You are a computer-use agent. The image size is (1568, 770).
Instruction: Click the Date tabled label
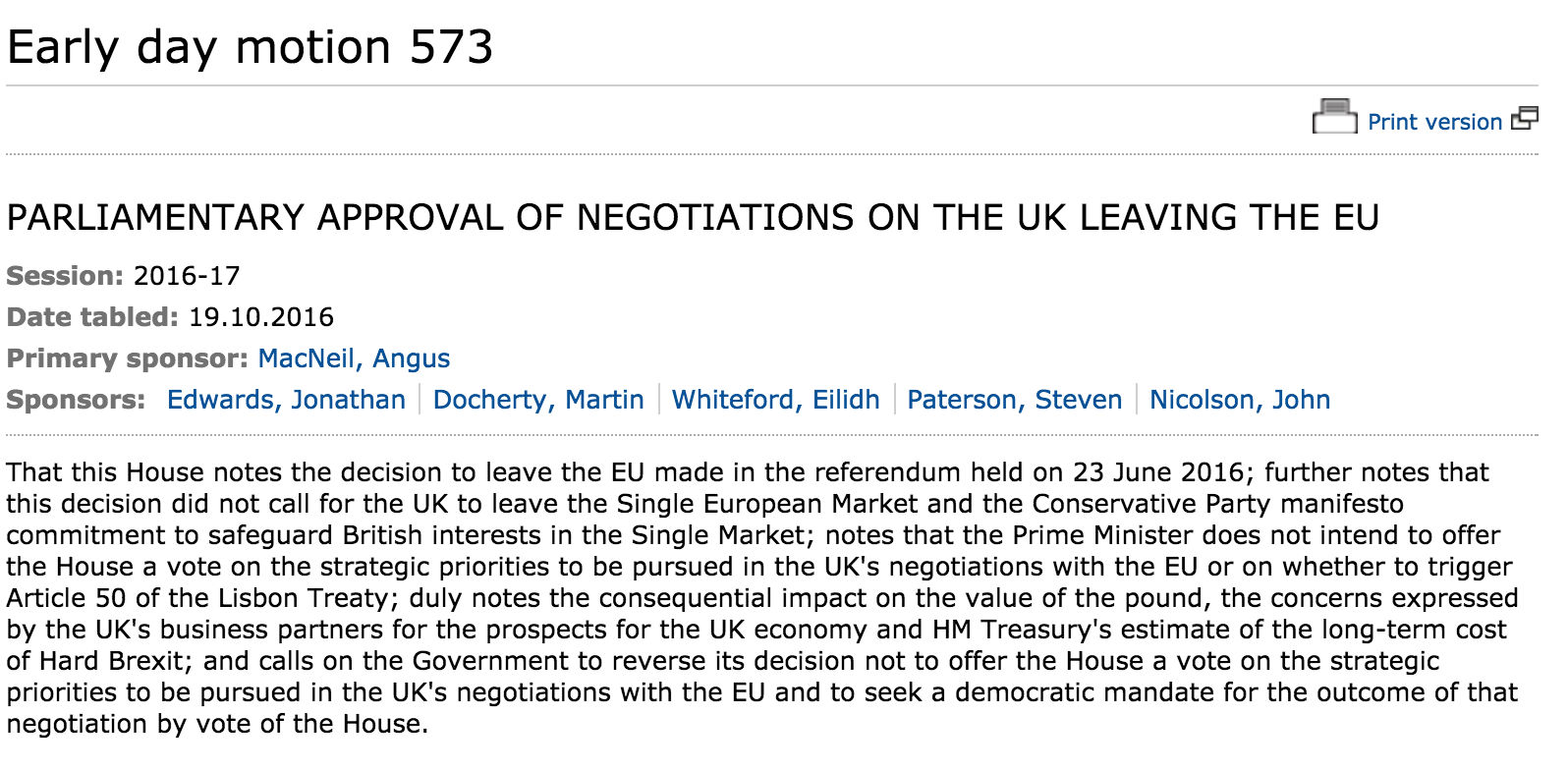tap(92, 317)
